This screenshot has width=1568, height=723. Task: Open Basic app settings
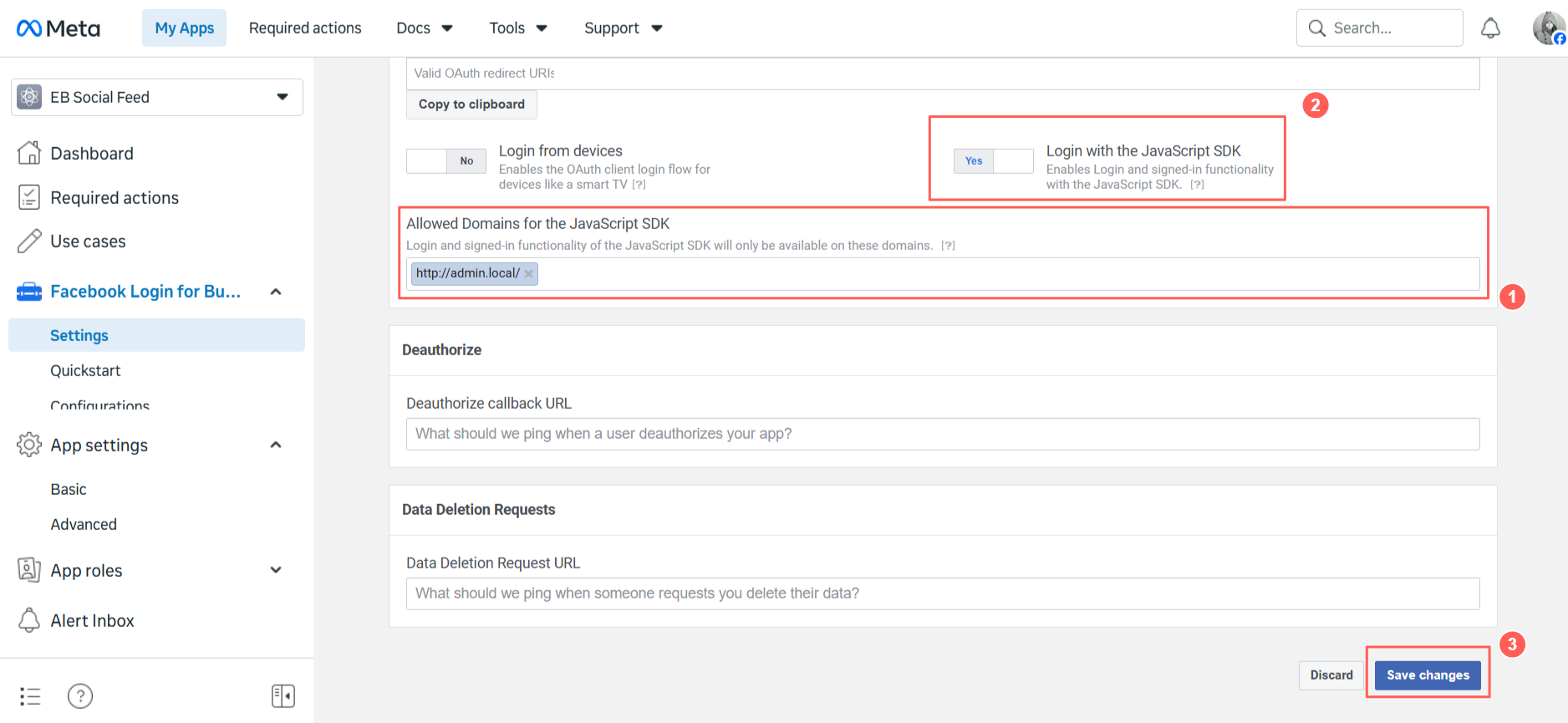[x=69, y=489]
